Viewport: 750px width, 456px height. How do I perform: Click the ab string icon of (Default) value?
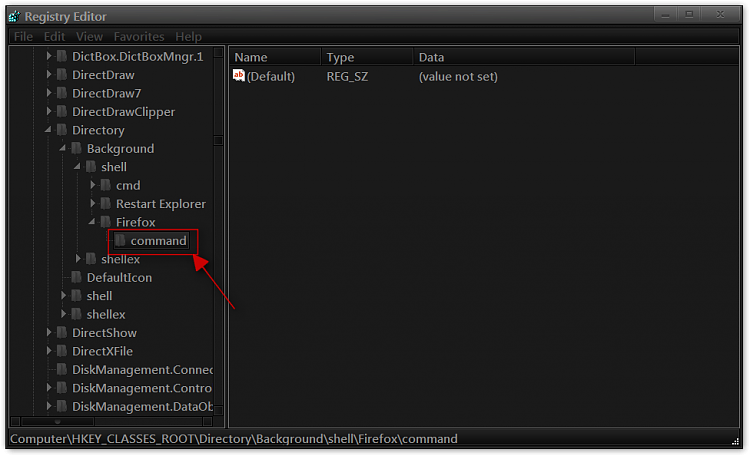pos(239,76)
